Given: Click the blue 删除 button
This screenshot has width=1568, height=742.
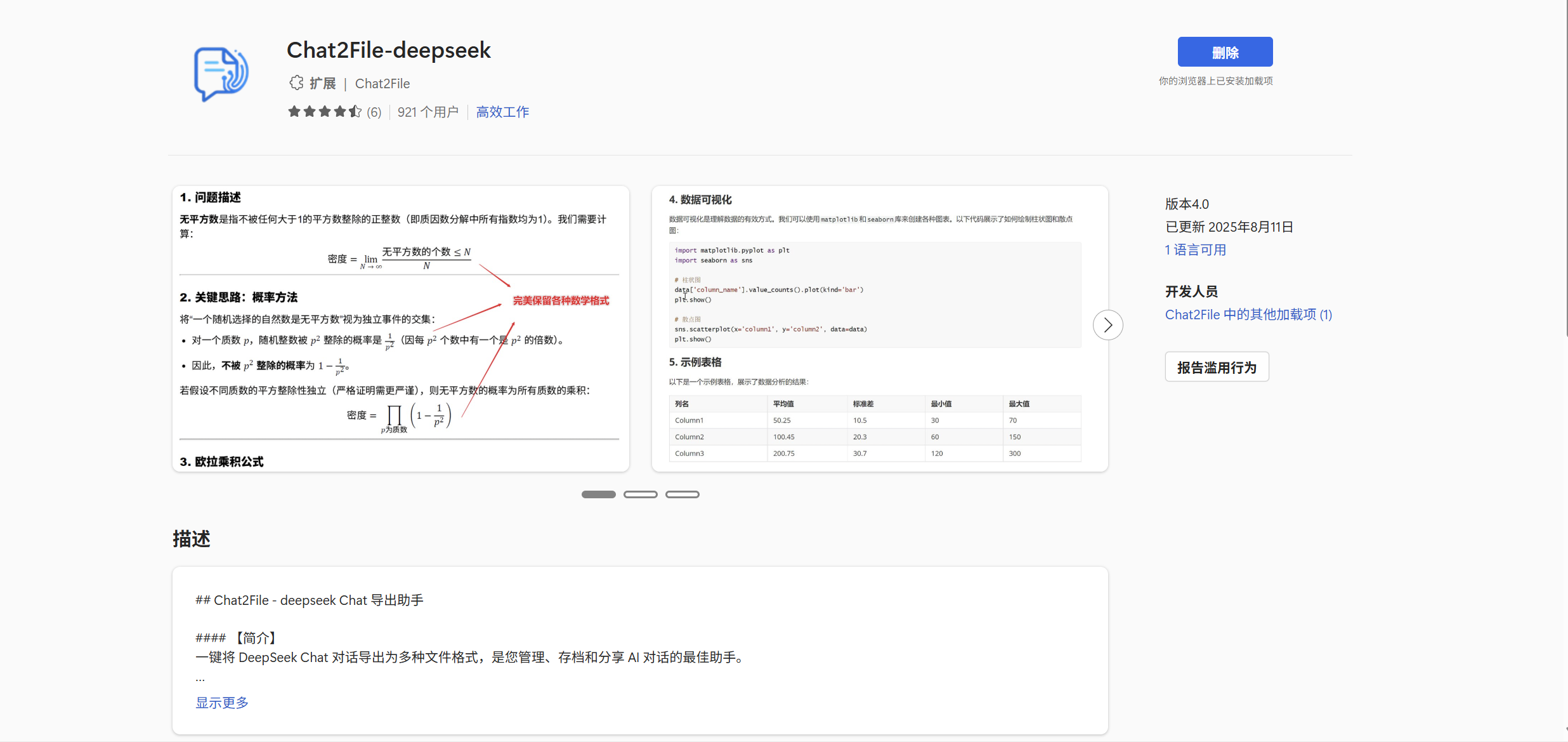Looking at the screenshot, I should (x=1225, y=52).
